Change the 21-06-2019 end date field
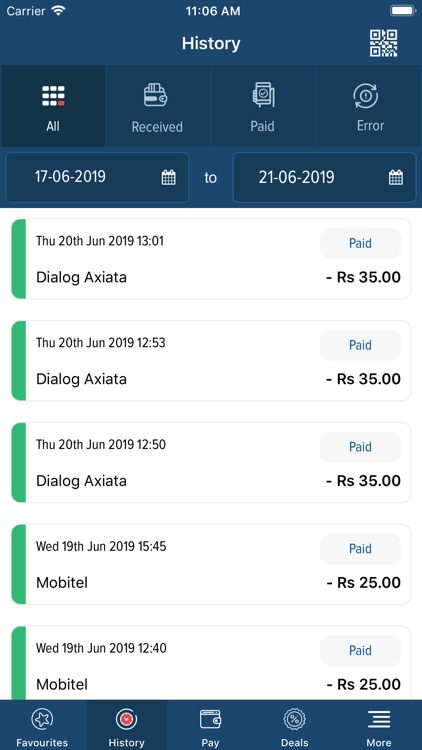422x750 pixels. coord(324,177)
